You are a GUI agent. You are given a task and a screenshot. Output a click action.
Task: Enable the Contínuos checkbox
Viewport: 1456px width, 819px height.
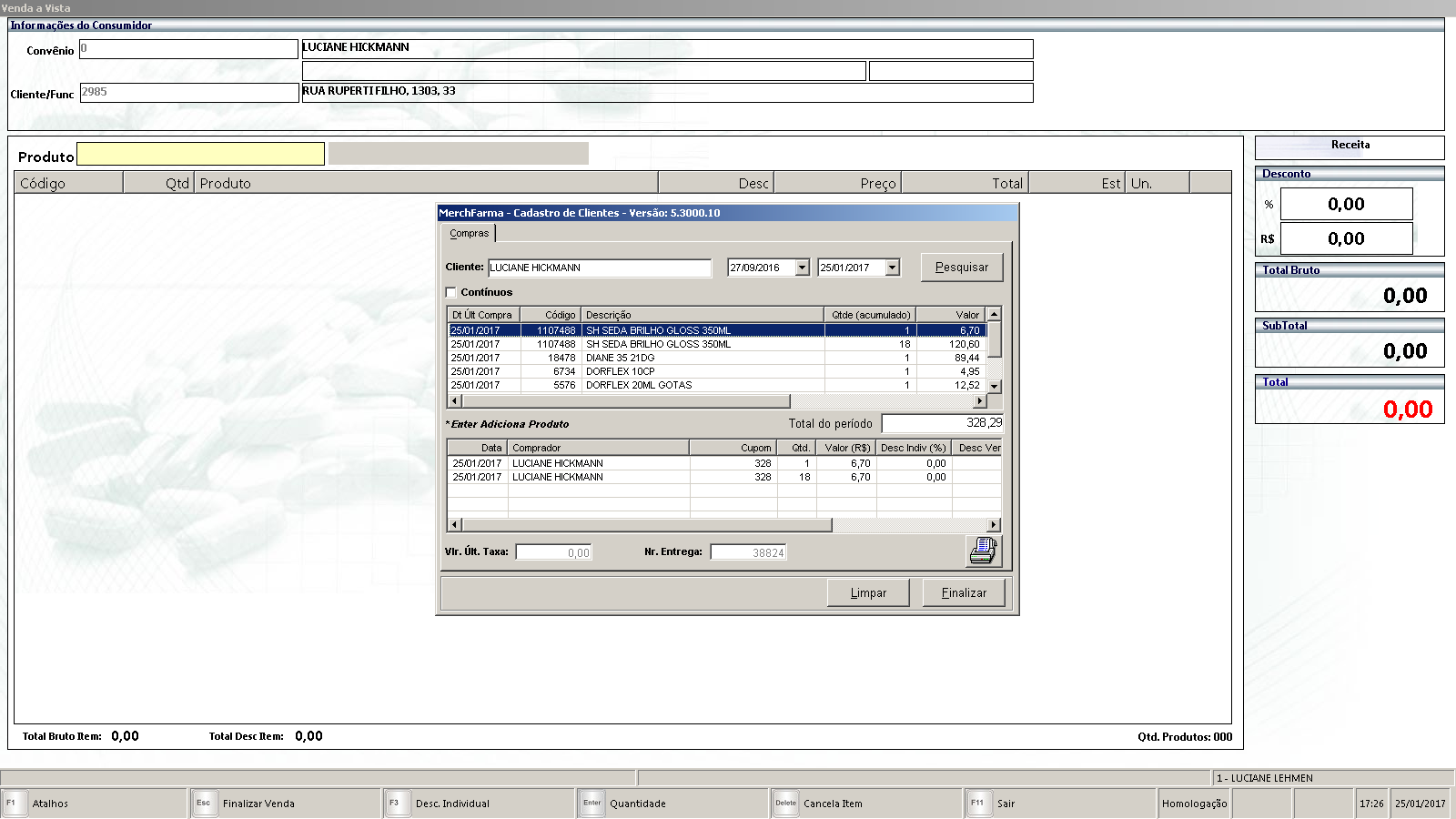click(x=451, y=293)
